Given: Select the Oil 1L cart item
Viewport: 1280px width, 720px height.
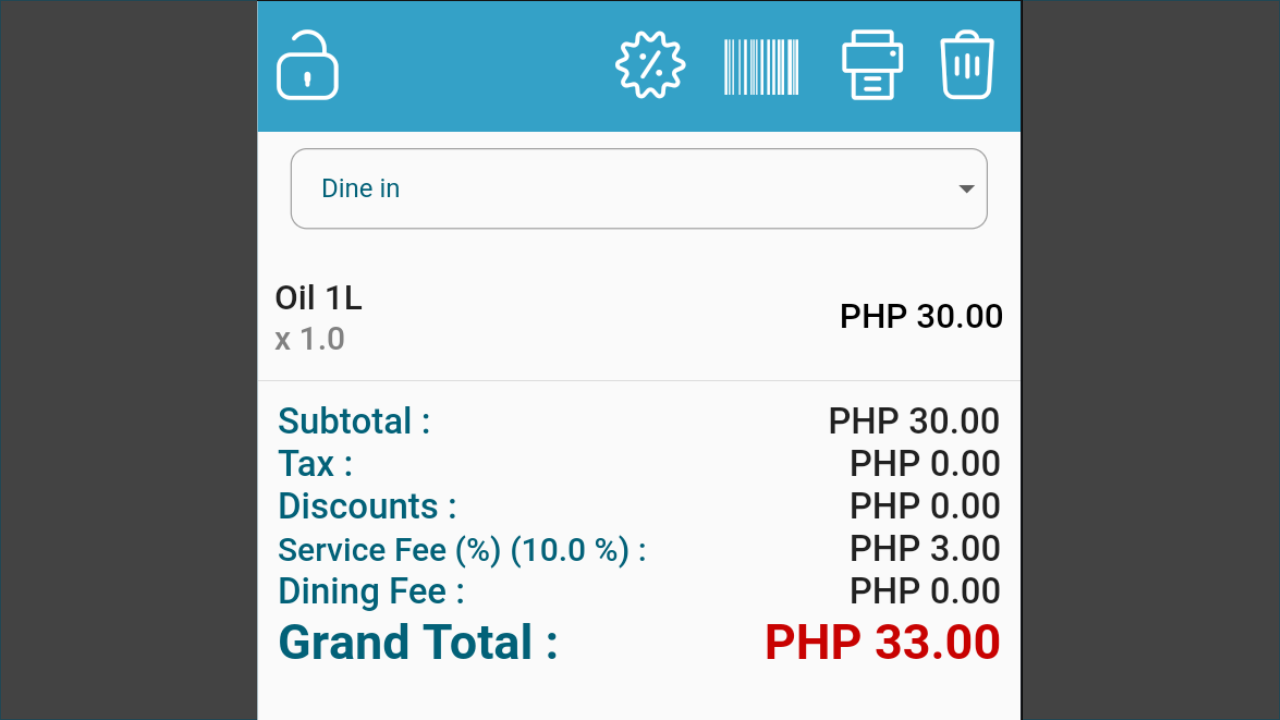Looking at the screenshot, I should (318, 298).
